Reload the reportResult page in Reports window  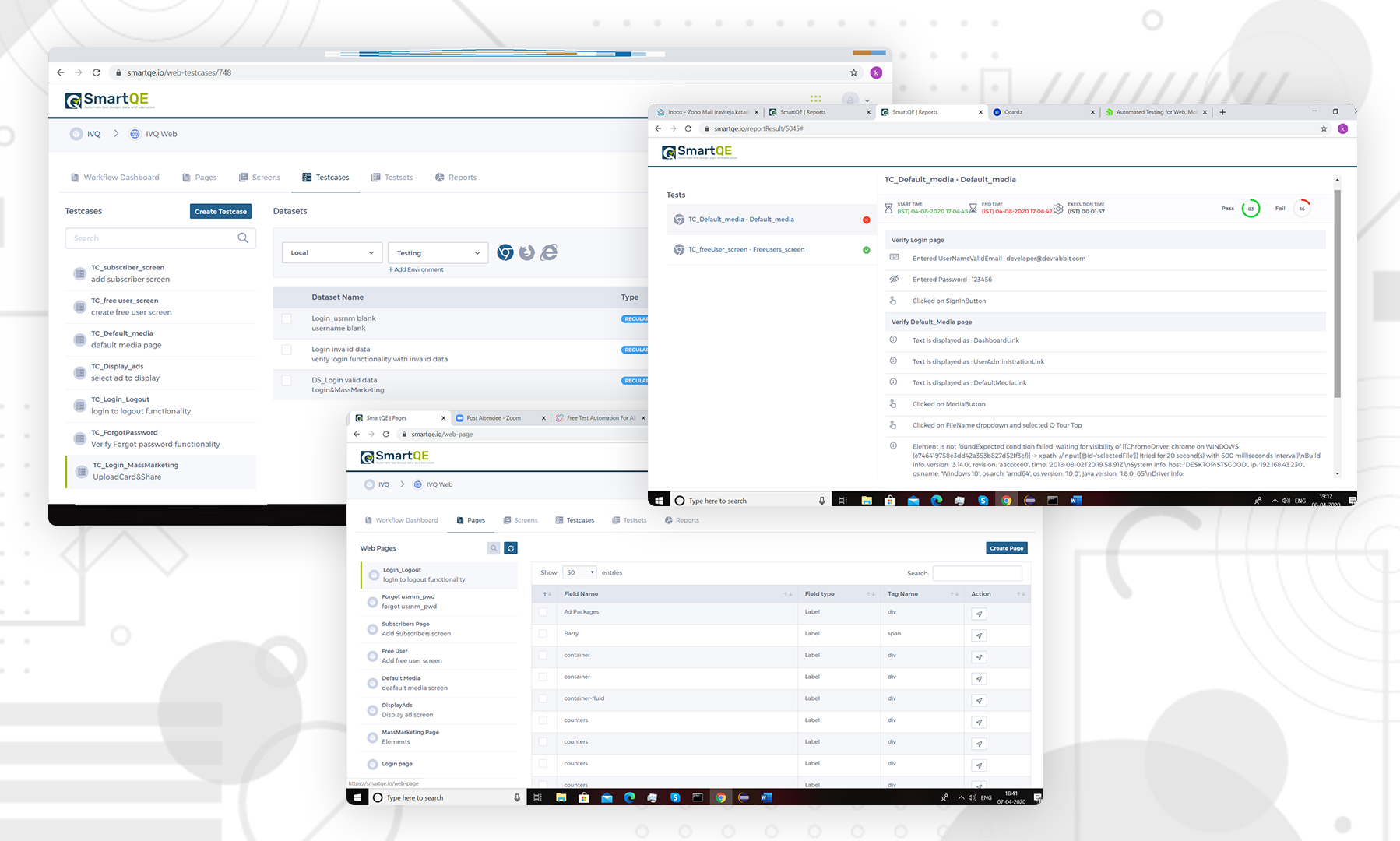click(x=688, y=128)
